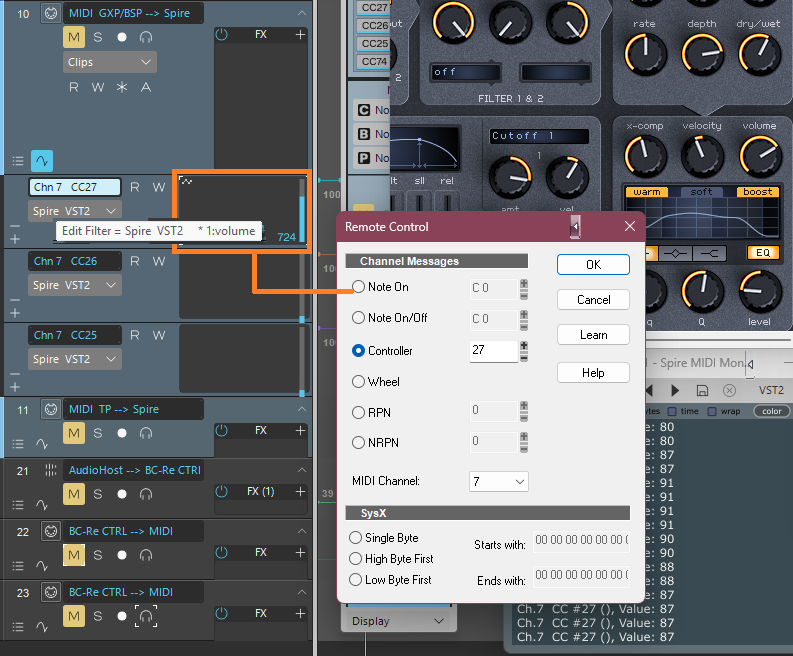
Task: Open Help in Remote Control dialog
Action: 593,373
